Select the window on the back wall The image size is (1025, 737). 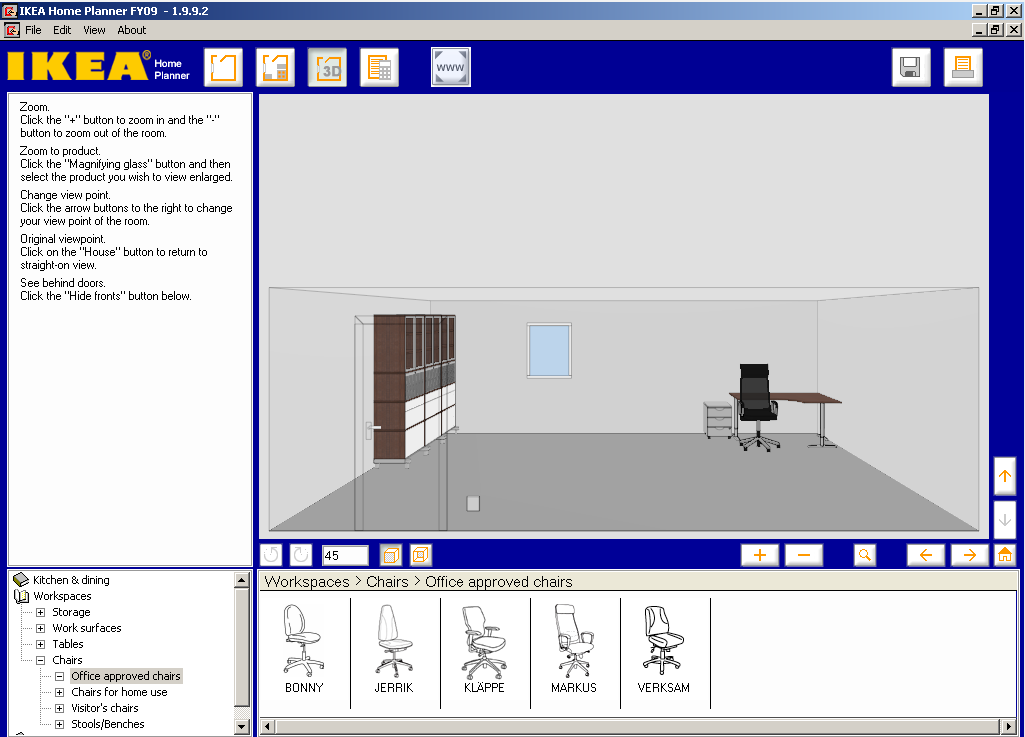(x=549, y=350)
